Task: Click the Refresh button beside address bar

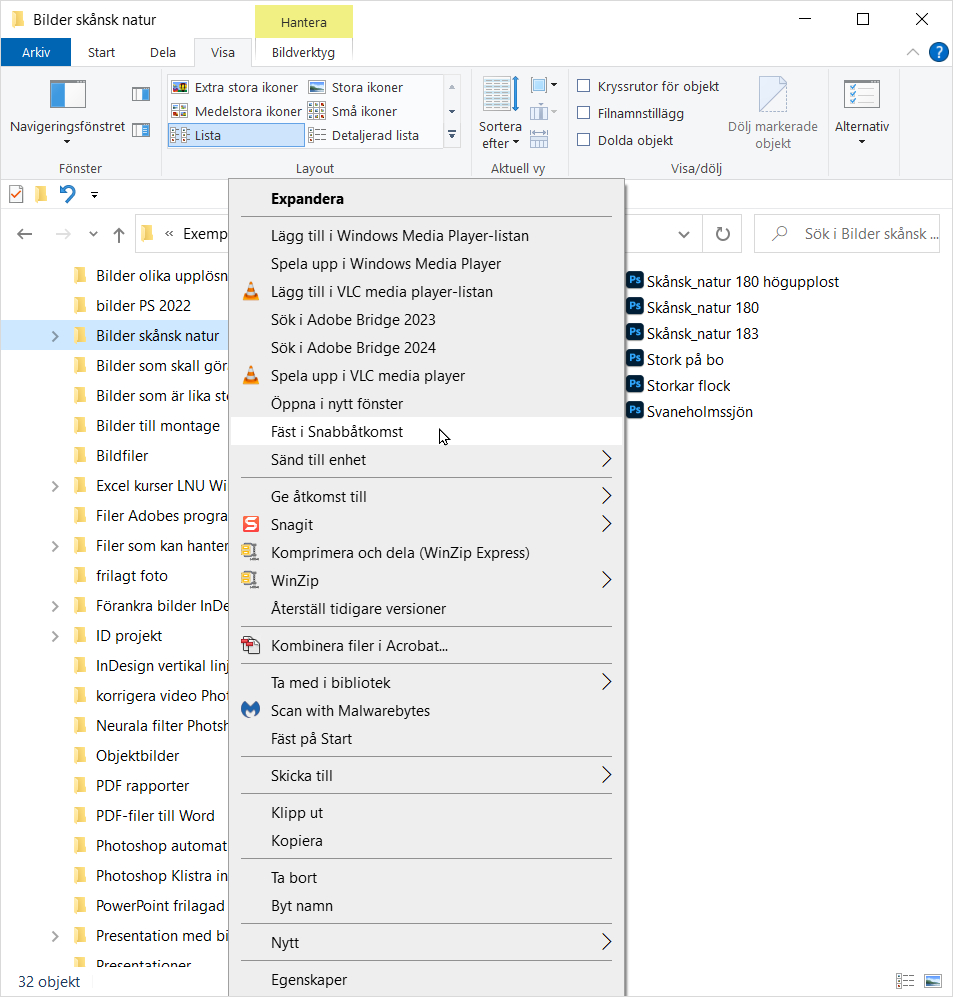Action: [x=722, y=234]
